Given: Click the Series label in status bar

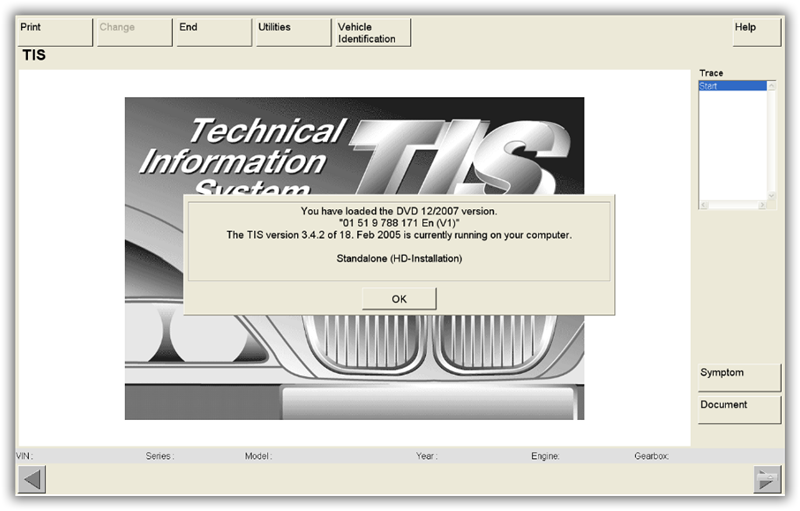Looking at the screenshot, I should click(160, 456).
